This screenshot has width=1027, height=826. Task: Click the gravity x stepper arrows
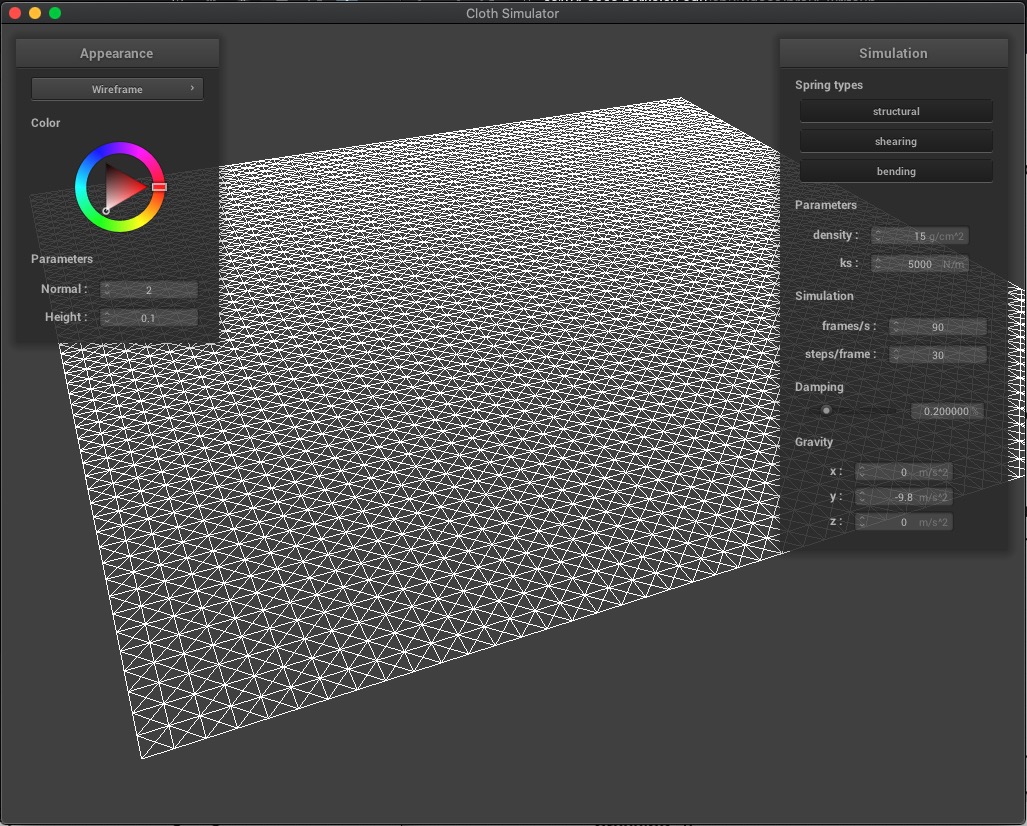[860, 471]
